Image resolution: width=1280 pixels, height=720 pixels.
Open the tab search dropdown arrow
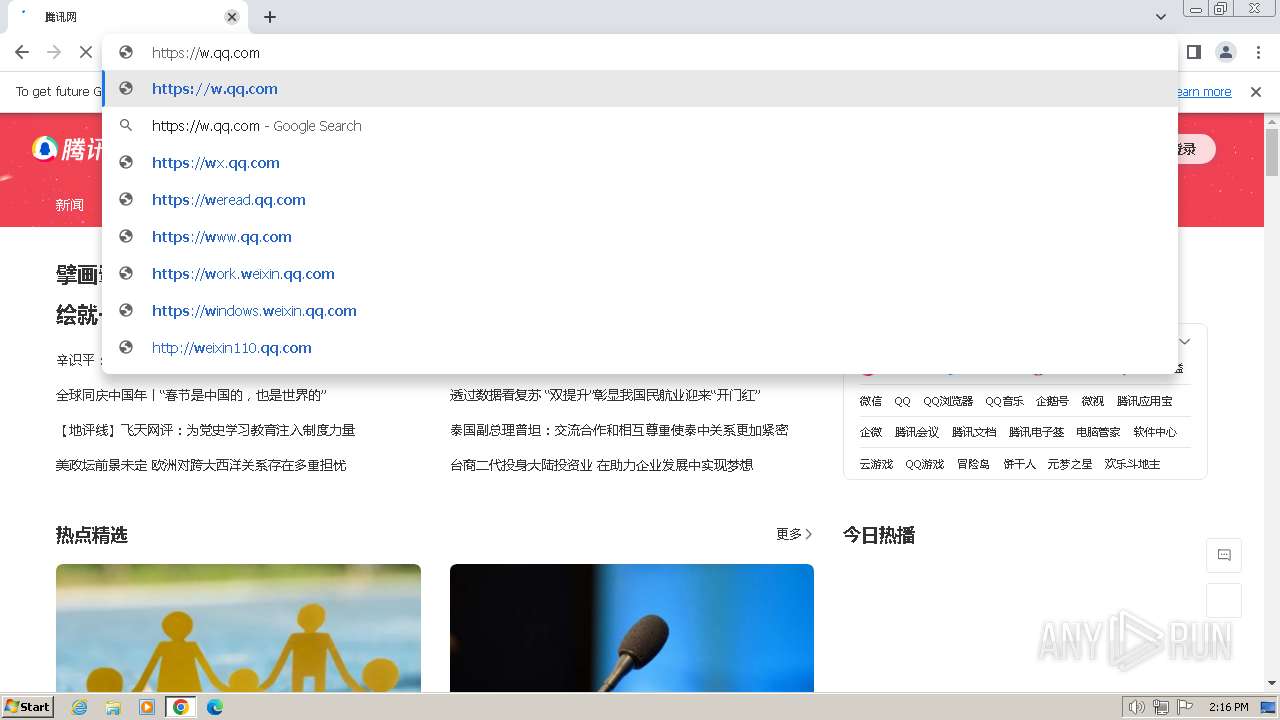tap(1161, 17)
